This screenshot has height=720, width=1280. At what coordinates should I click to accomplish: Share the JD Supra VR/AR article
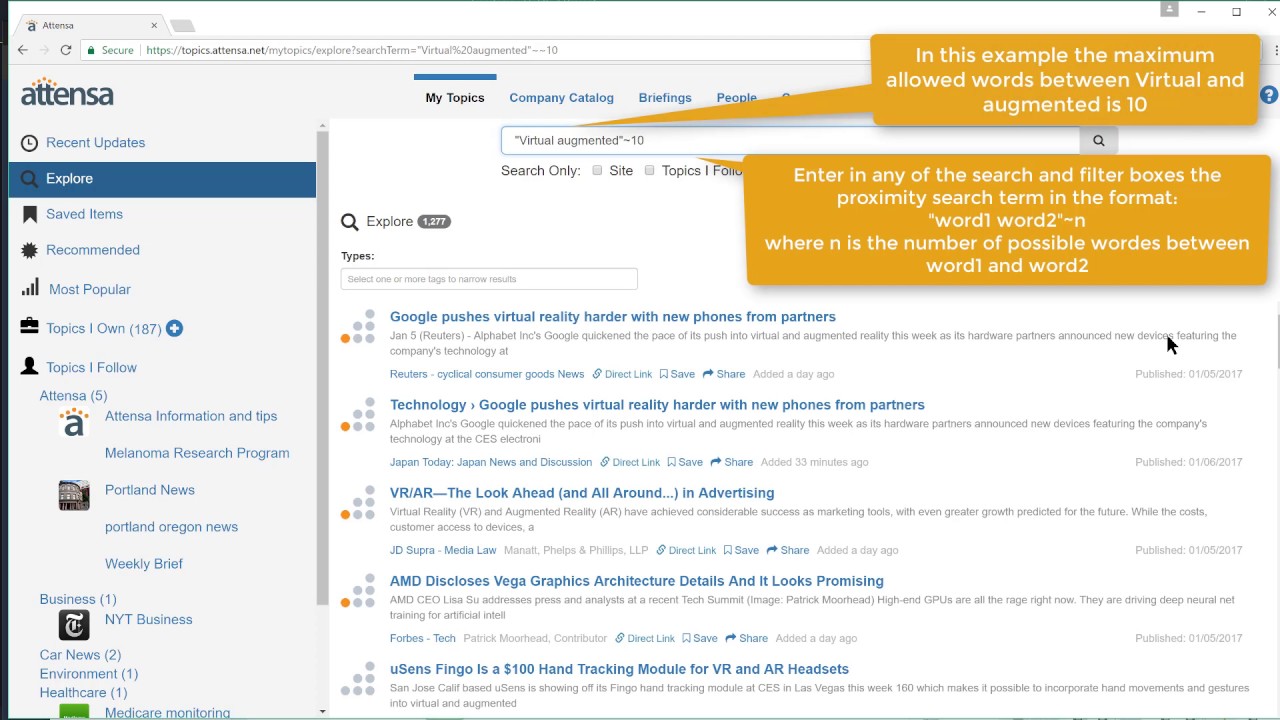(x=788, y=550)
